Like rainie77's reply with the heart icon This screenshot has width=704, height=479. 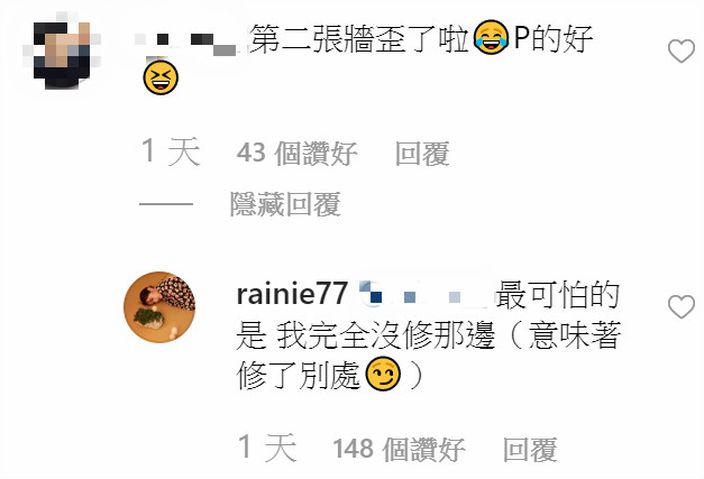(x=681, y=307)
